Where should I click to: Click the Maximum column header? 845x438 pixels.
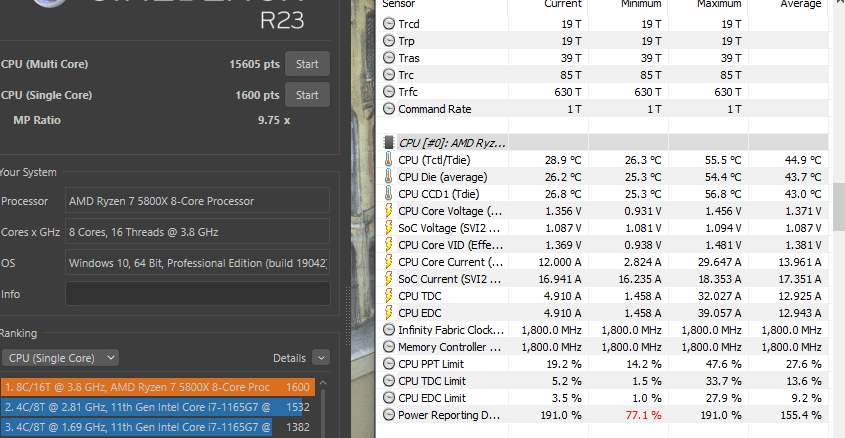pos(719,4)
